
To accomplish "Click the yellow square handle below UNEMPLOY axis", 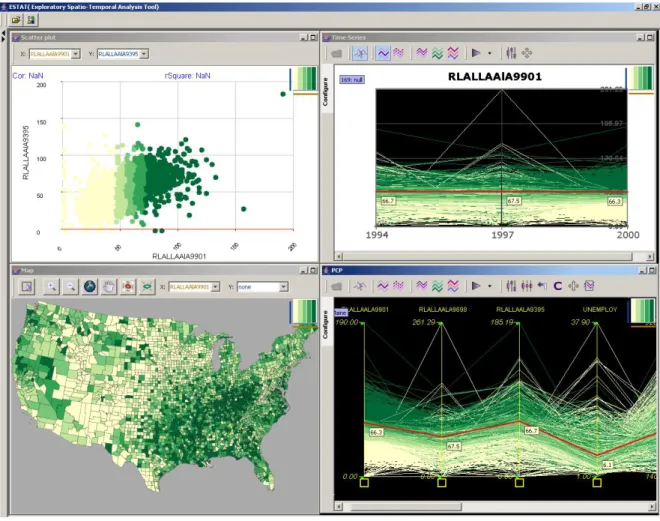I will pyautogui.click(x=597, y=483).
